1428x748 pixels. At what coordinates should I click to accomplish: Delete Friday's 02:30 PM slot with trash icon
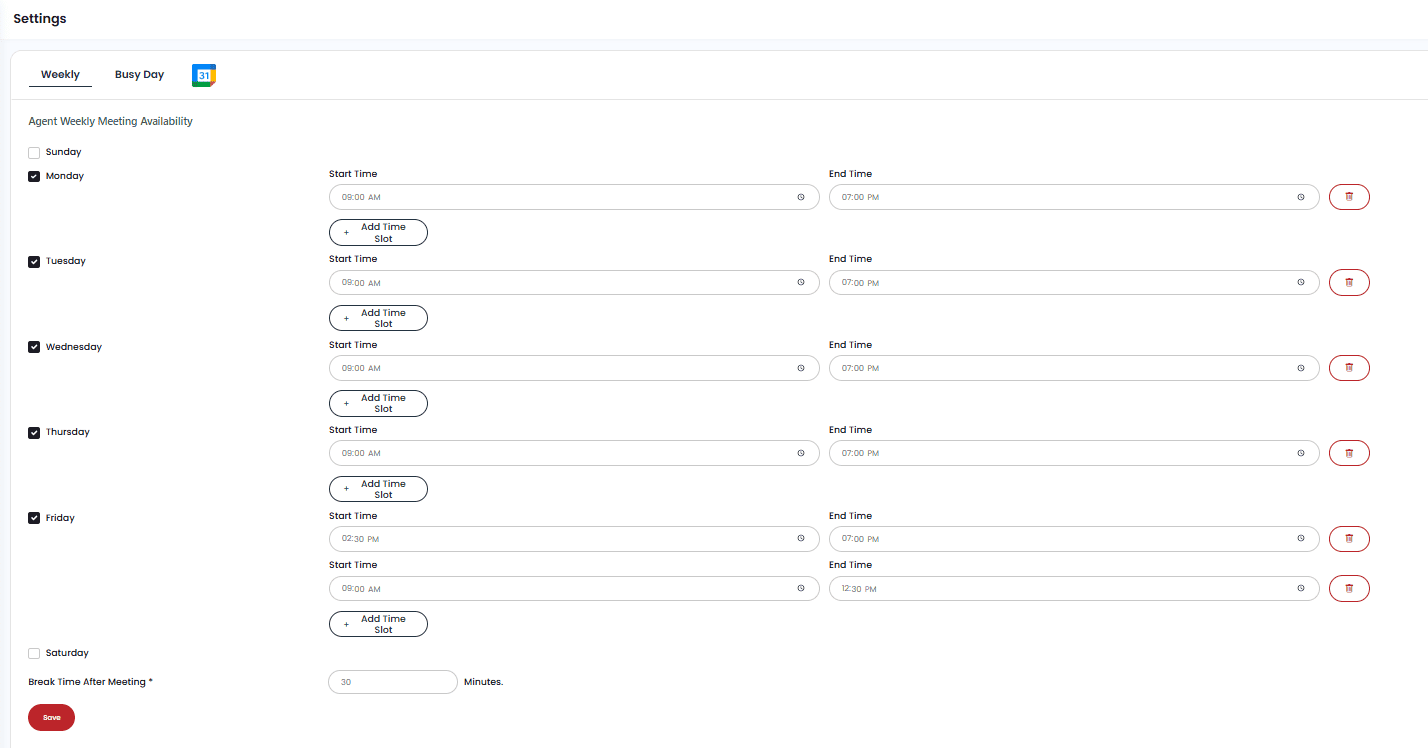click(x=1349, y=539)
